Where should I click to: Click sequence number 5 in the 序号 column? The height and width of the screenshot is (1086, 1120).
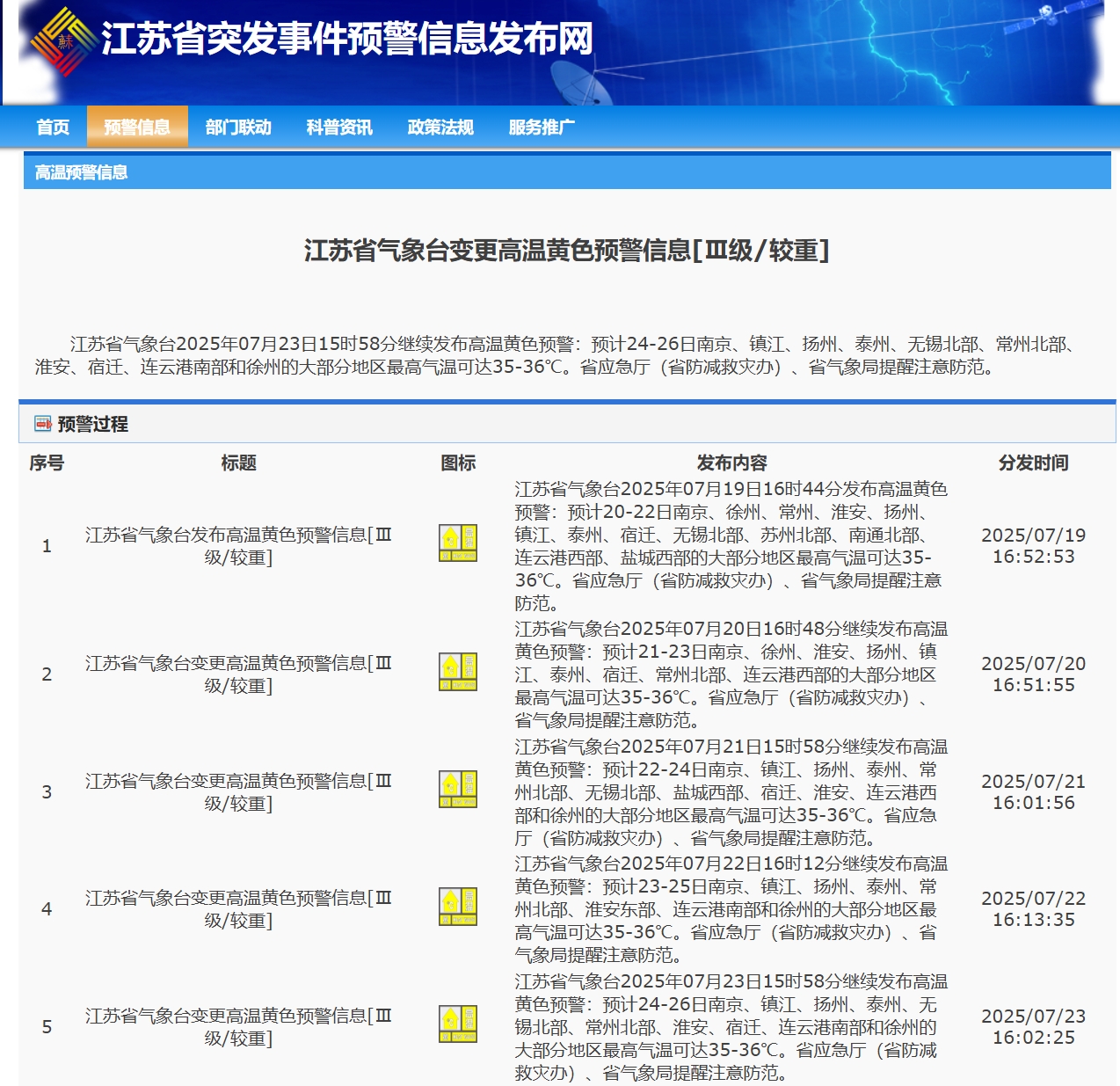(47, 1027)
